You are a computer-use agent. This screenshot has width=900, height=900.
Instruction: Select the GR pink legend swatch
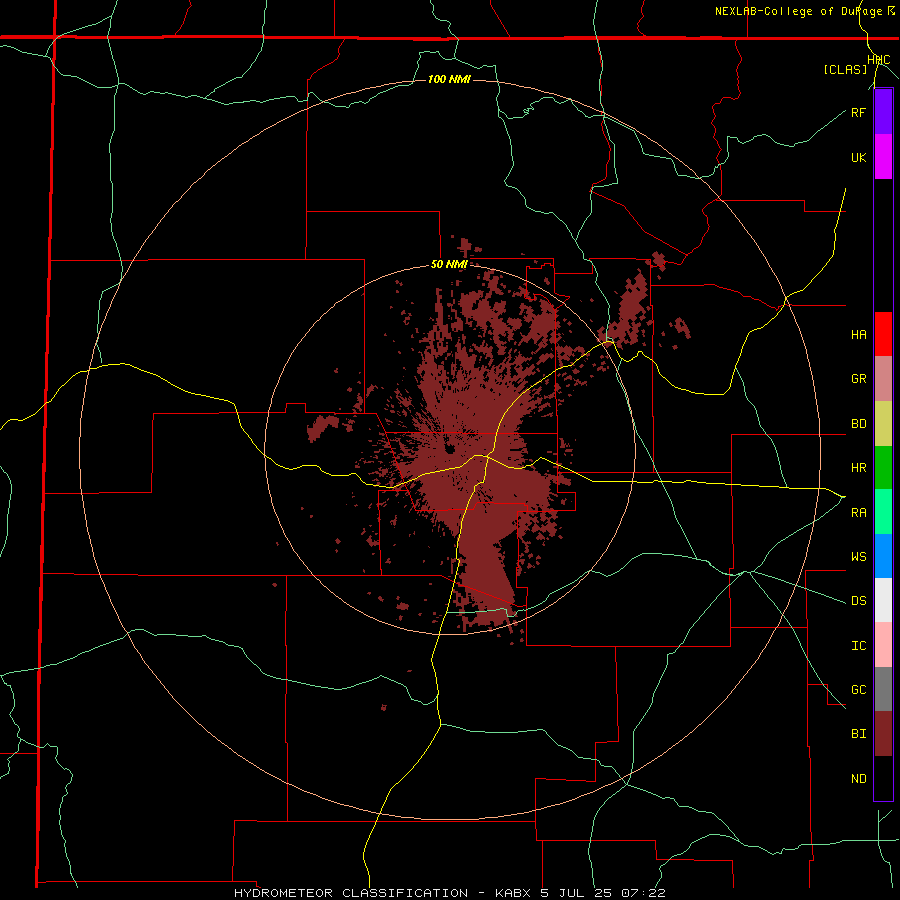(883, 379)
